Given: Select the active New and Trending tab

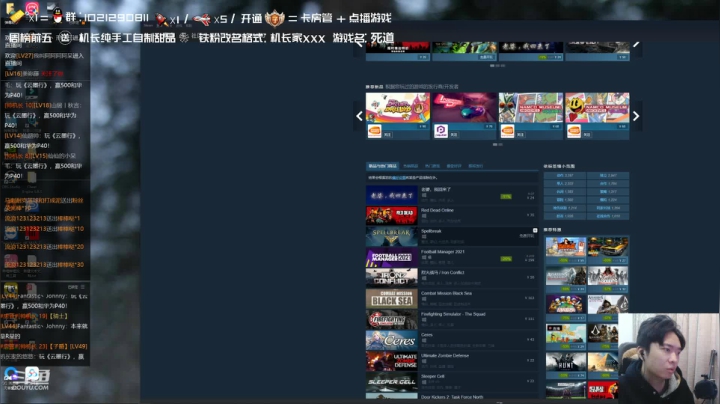Looking at the screenshot, I should pos(382,166).
